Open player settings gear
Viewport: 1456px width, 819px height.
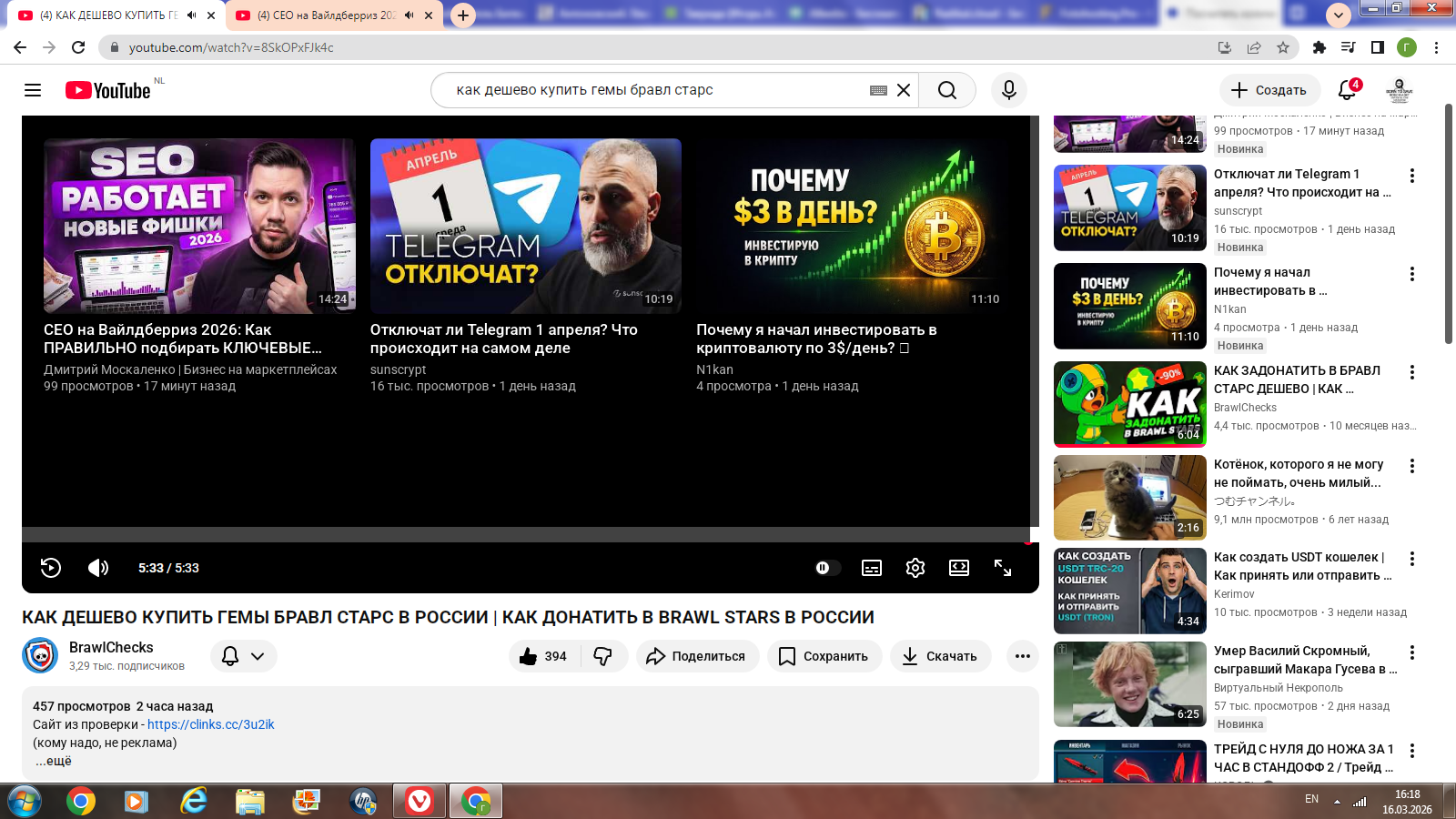pyautogui.click(x=915, y=568)
